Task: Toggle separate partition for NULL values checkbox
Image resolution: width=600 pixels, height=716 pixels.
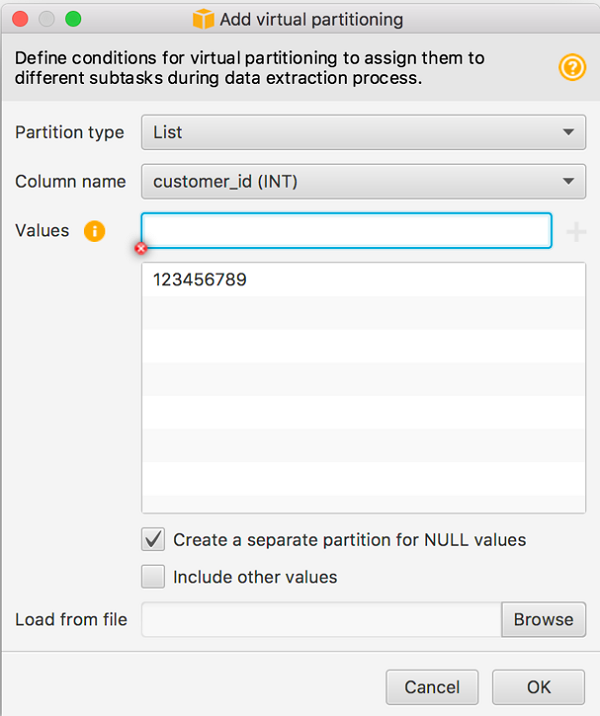Action: 154,540
